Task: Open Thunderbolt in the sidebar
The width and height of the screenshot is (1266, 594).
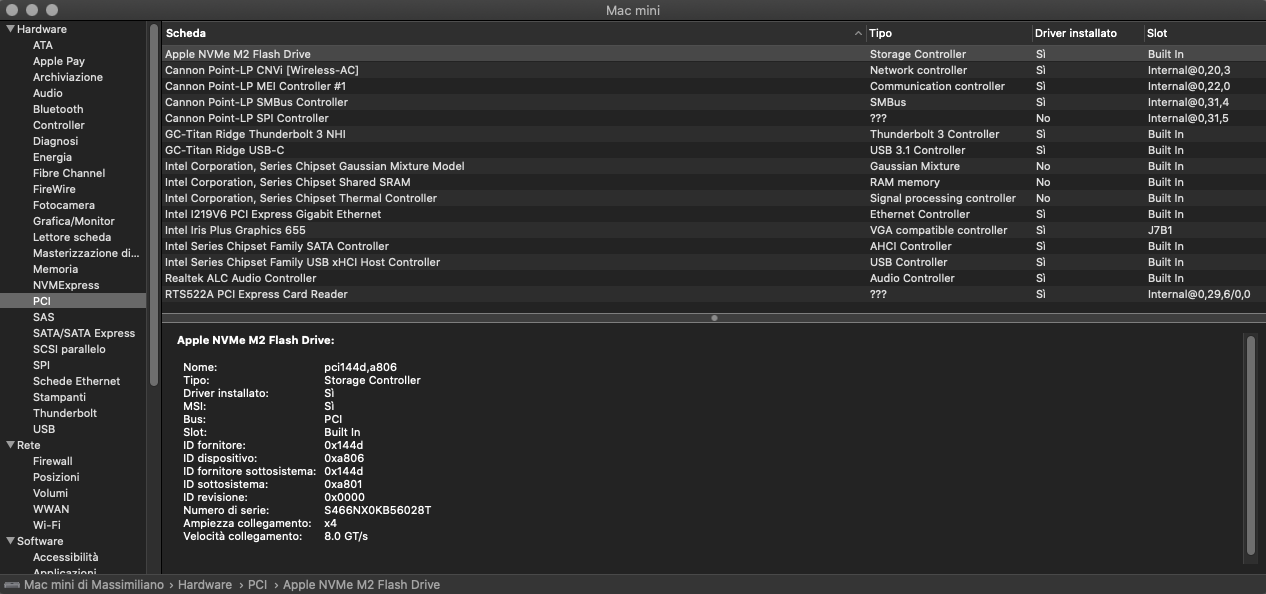Action: click(65, 413)
